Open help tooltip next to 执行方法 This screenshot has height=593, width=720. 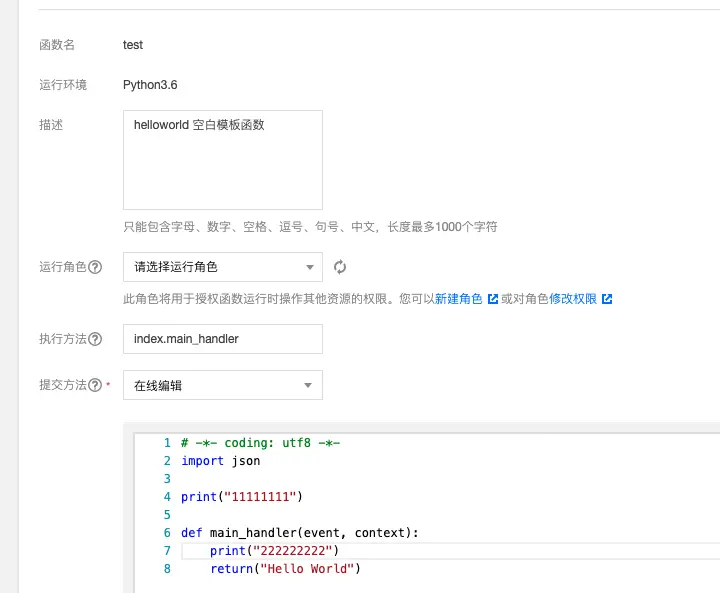coord(95,339)
